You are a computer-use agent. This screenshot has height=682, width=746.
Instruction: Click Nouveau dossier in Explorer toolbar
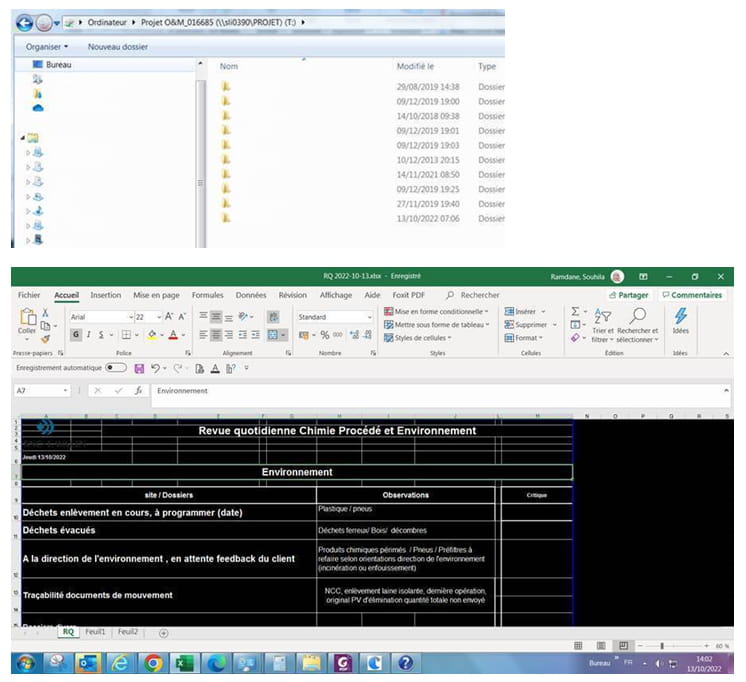118,46
